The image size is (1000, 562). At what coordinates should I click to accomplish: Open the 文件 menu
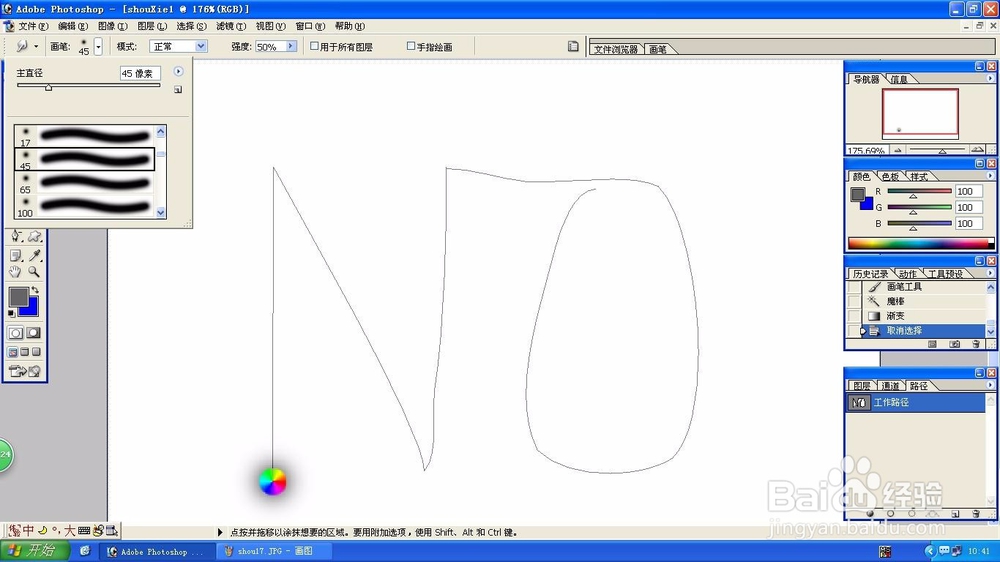(x=33, y=26)
